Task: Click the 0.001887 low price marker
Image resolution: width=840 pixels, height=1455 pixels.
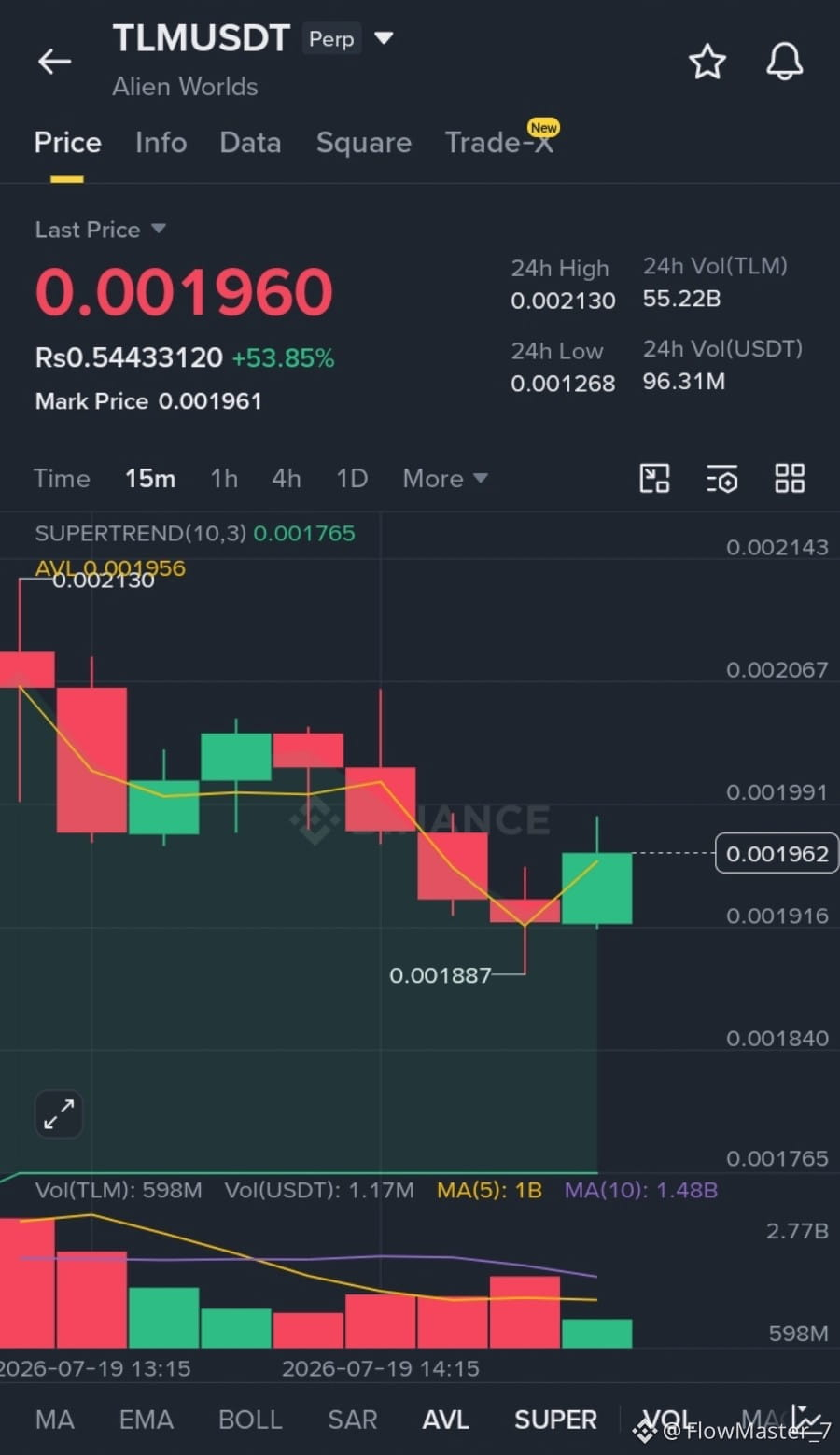Action: pos(440,975)
